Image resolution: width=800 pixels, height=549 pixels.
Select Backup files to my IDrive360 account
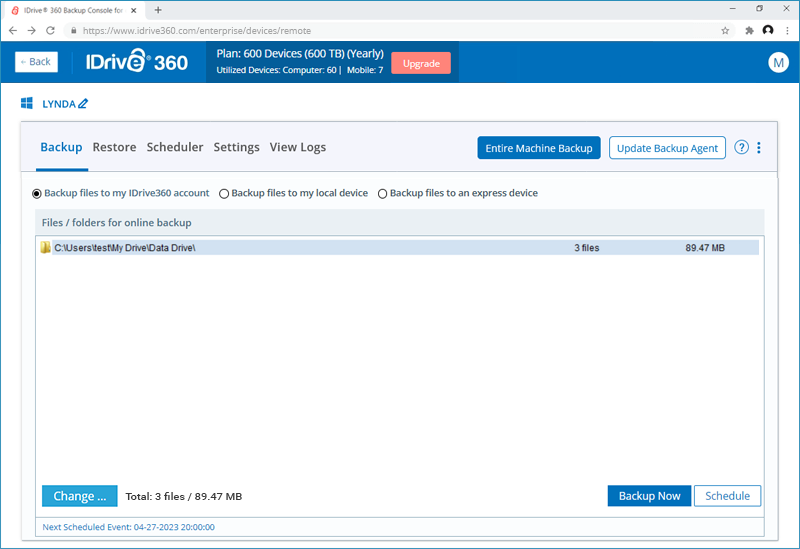(x=37, y=193)
